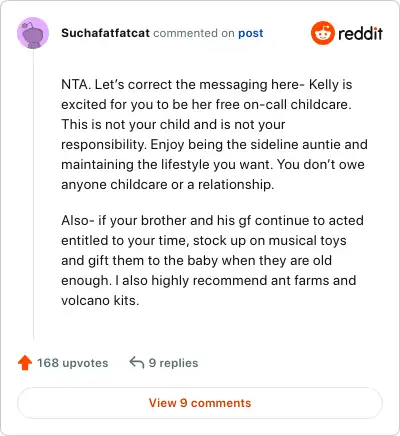Viewport: 400px width, 436px height.
Task: Follow the blue "post" link
Action: coord(251,33)
